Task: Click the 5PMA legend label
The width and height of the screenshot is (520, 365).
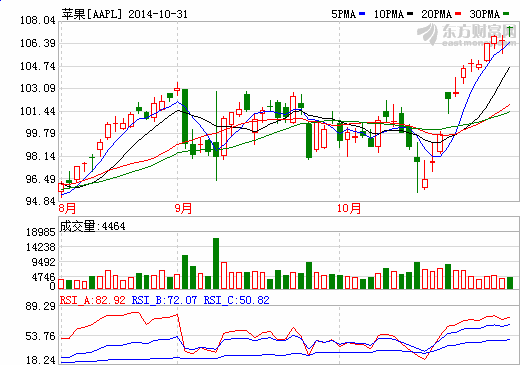Action: [x=344, y=14]
